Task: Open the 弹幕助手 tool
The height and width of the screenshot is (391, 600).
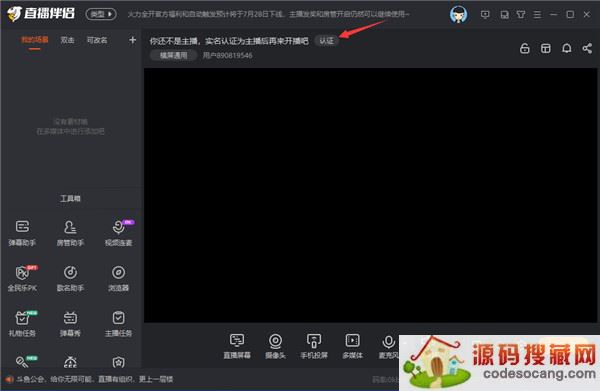Action: coord(22,233)
